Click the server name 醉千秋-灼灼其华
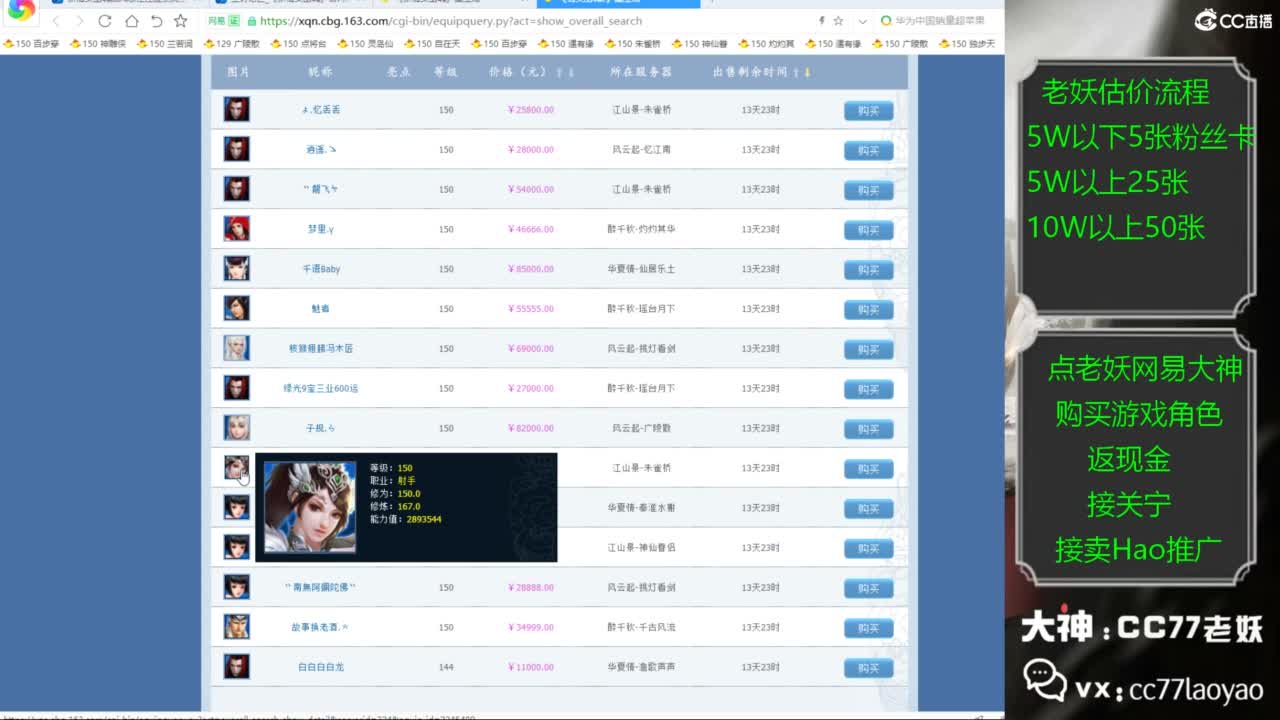 pyautogui.click(x=641, y=229)
